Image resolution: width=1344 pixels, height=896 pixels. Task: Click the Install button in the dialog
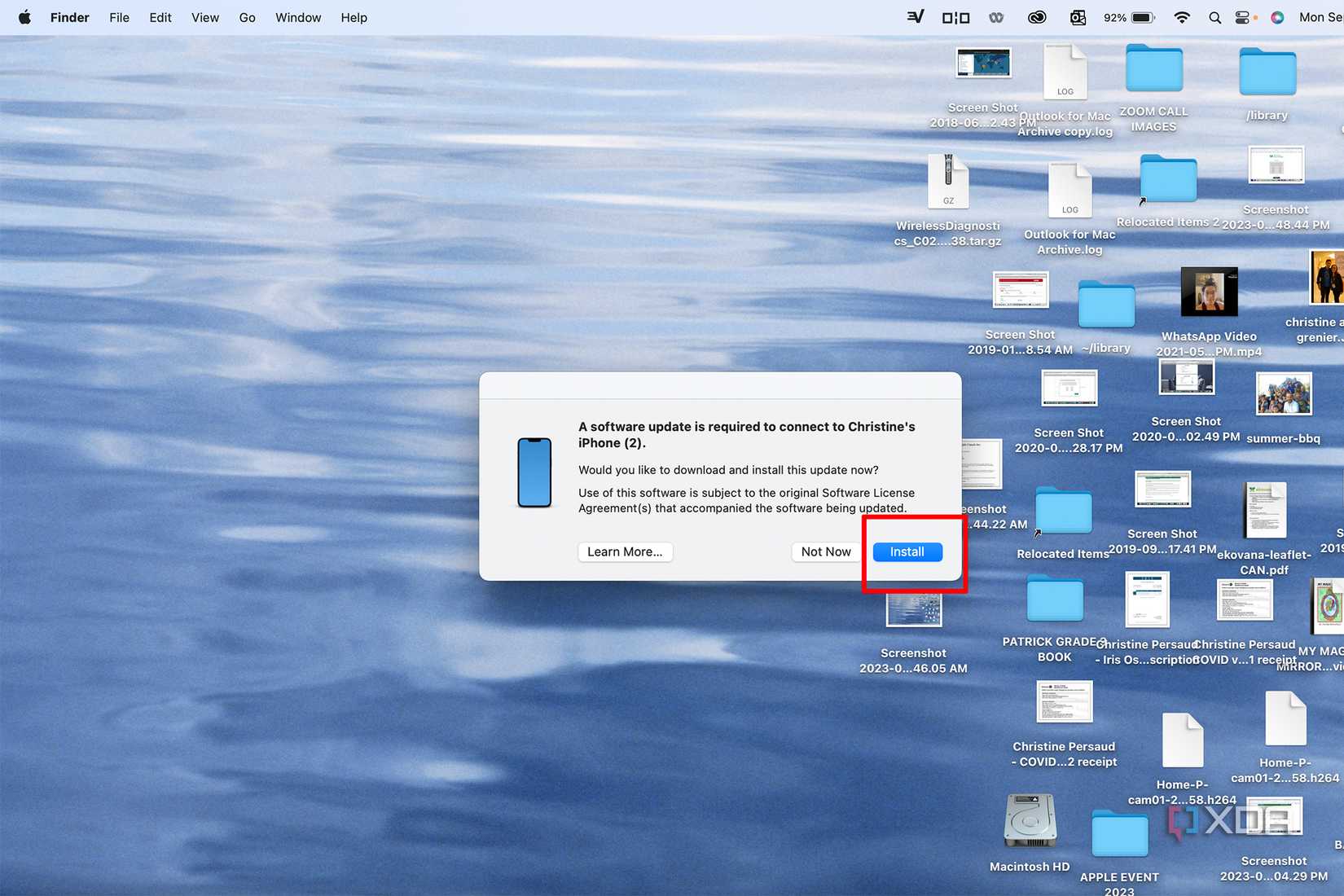(907, 551)
